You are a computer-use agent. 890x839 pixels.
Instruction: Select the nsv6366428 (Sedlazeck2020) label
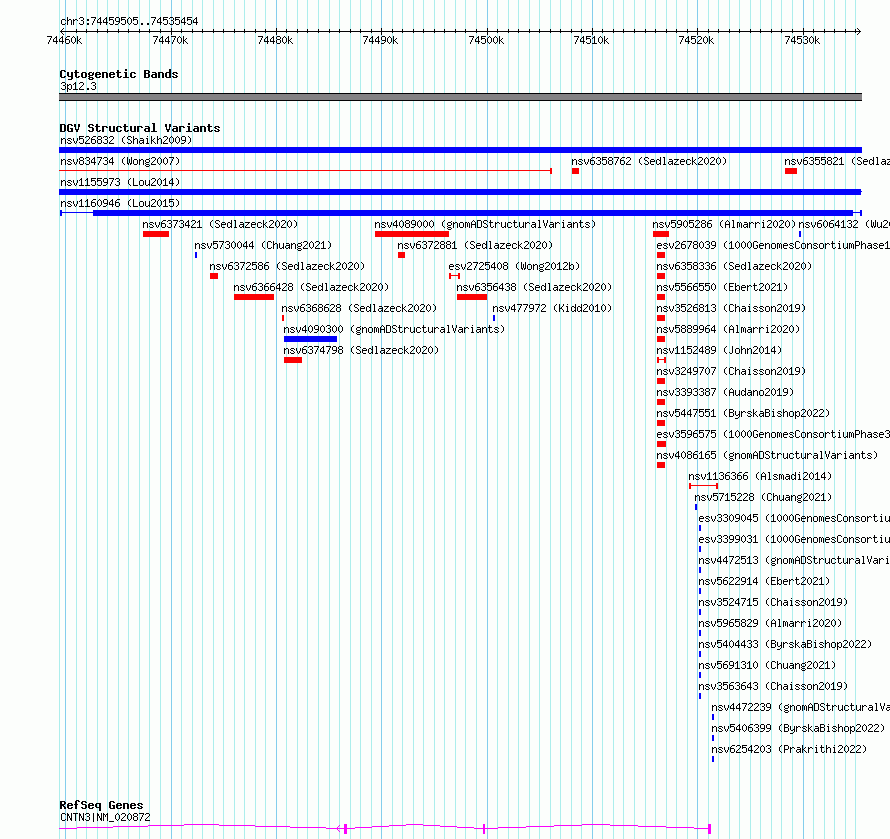(x=311, y=287)
